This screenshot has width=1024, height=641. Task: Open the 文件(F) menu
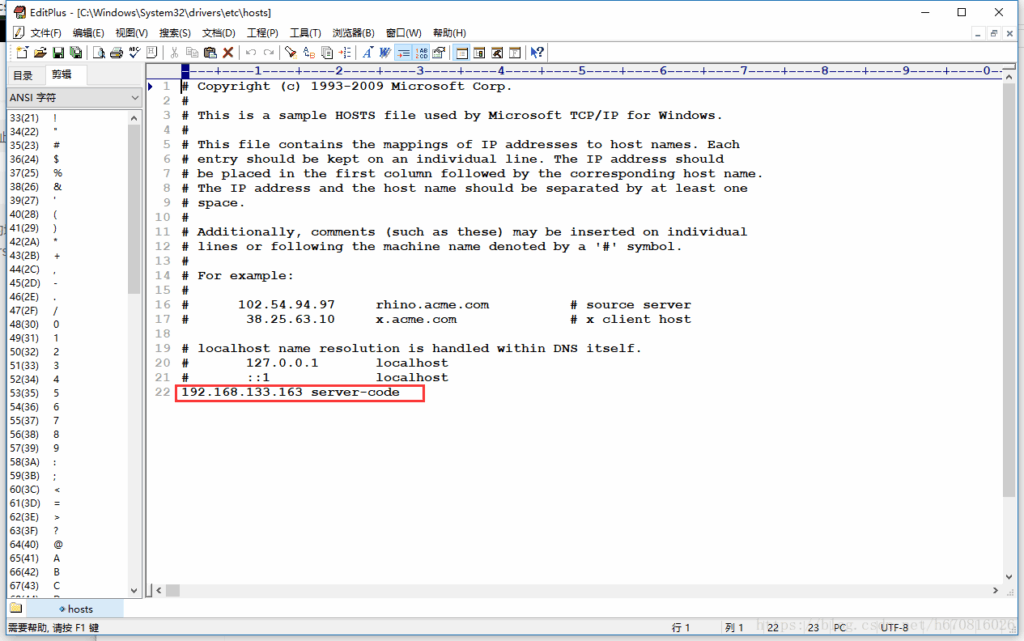point(44,33)
